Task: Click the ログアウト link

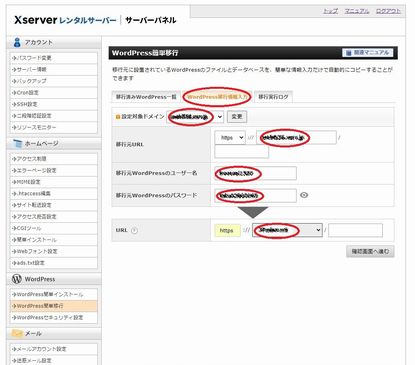Action: pos(388,11)
